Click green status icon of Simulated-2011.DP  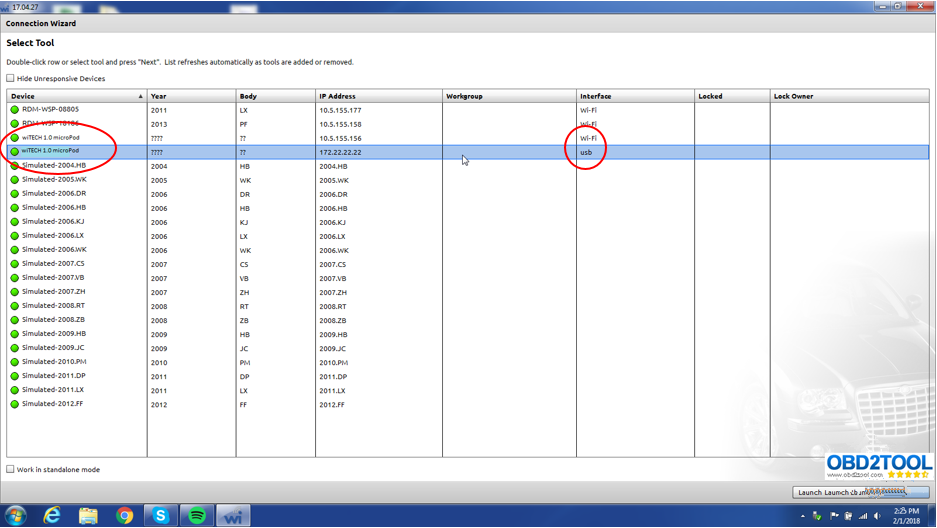point(14,376)
